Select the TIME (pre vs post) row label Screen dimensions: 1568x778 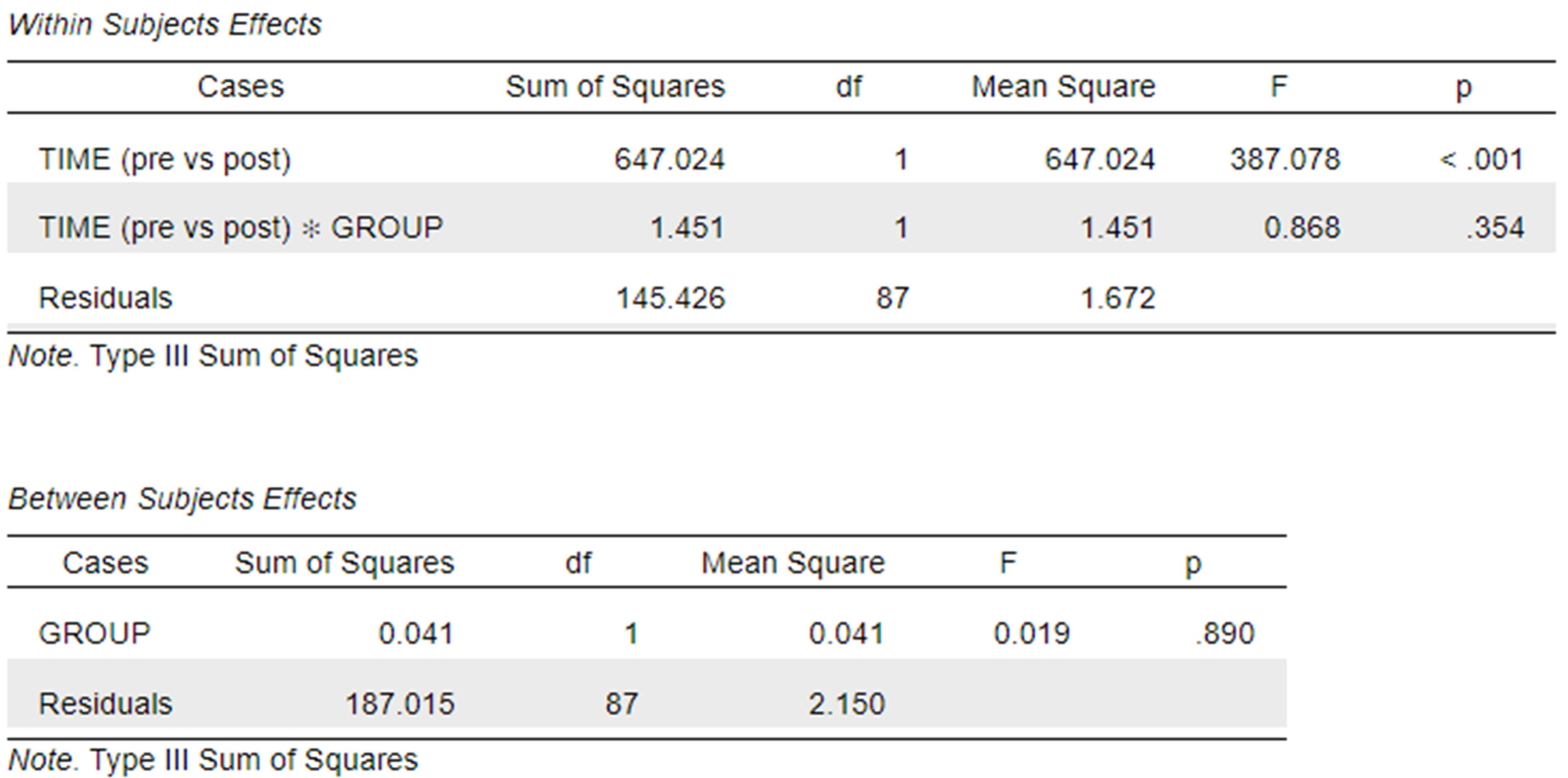[x=165, y=159]
